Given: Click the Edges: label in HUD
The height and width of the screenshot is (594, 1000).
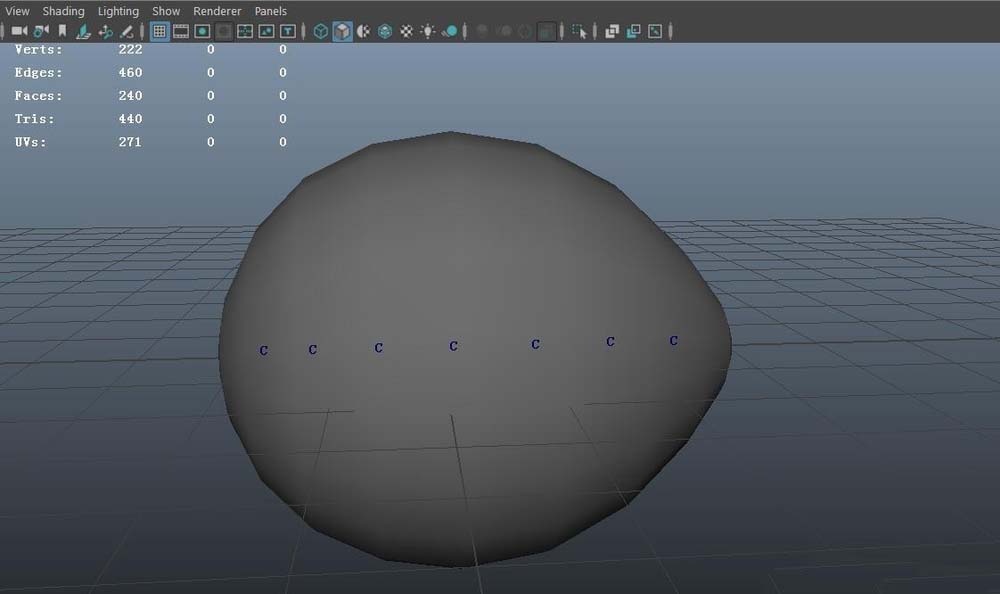Looking at the screenshot, I should [x=38, y=73].
